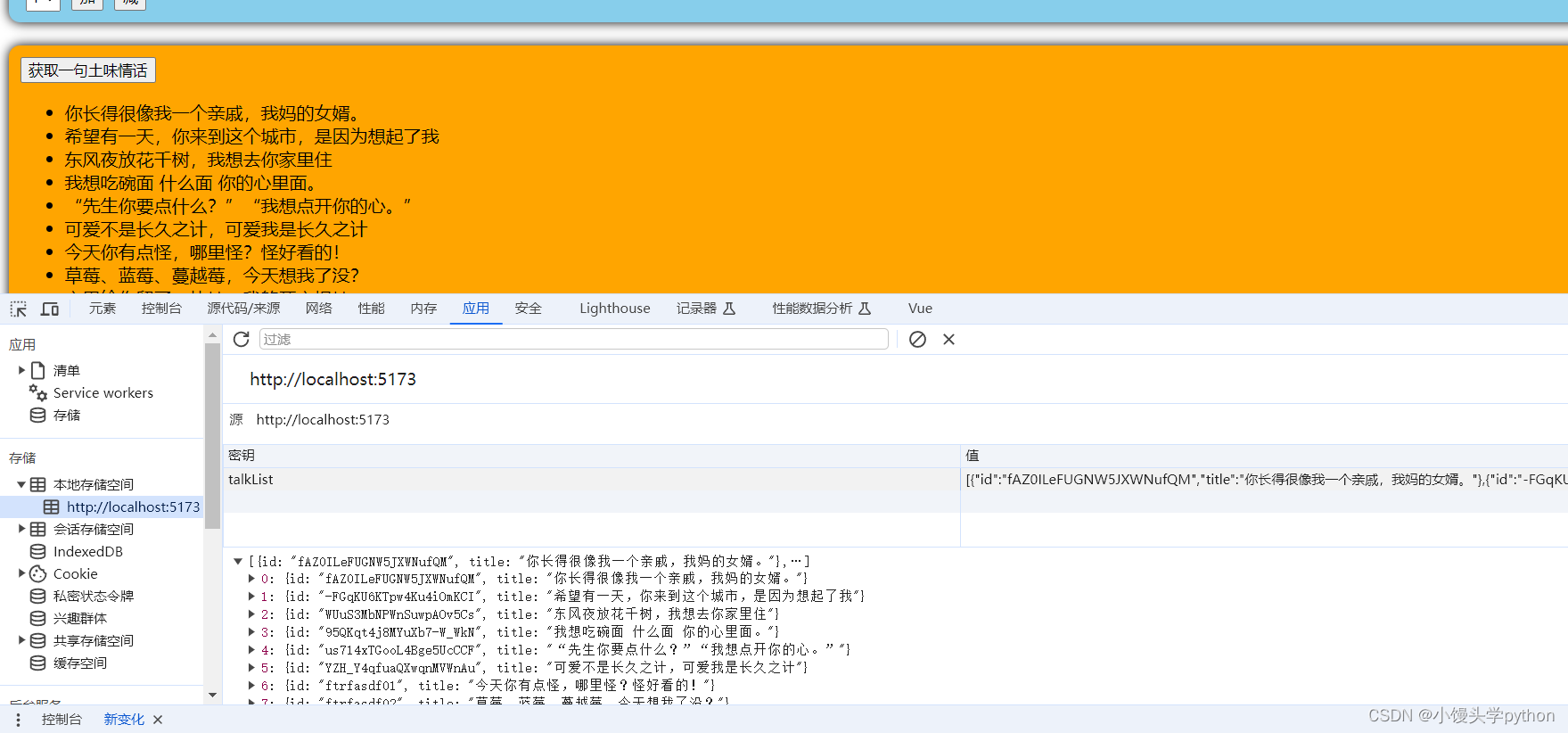Open the Lighthouse tab
1568x733 pixels.
(x=615, y=309)
